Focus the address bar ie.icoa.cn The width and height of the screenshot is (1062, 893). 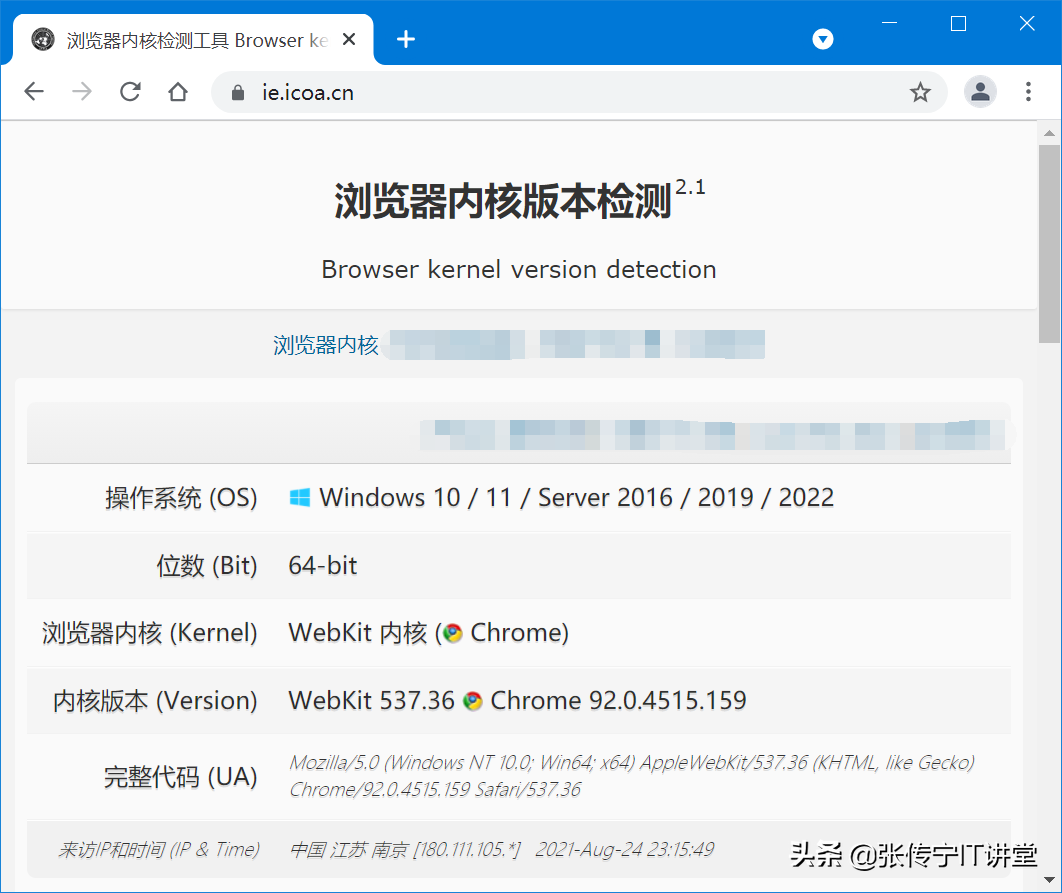[x=579, y=92]
